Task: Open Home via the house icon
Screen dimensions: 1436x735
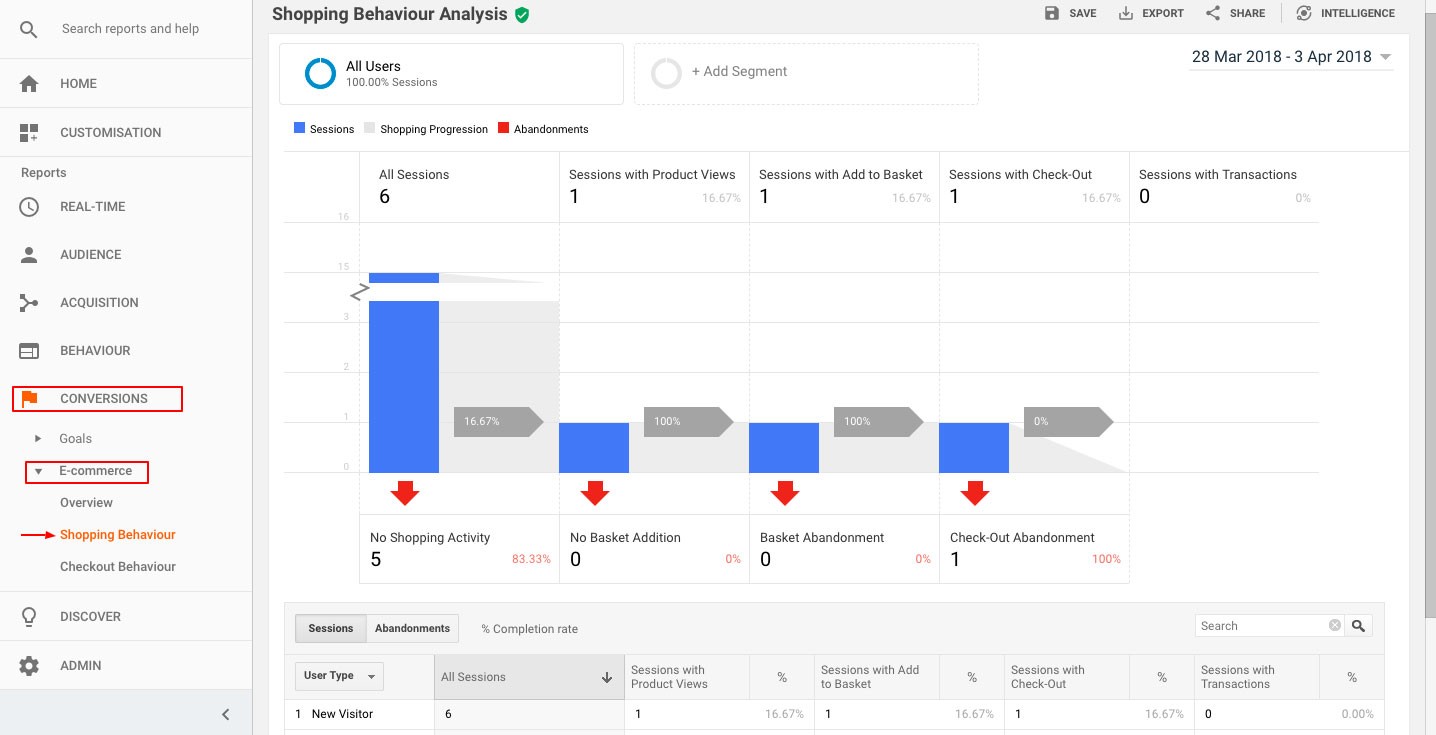Action: point(29,84)
